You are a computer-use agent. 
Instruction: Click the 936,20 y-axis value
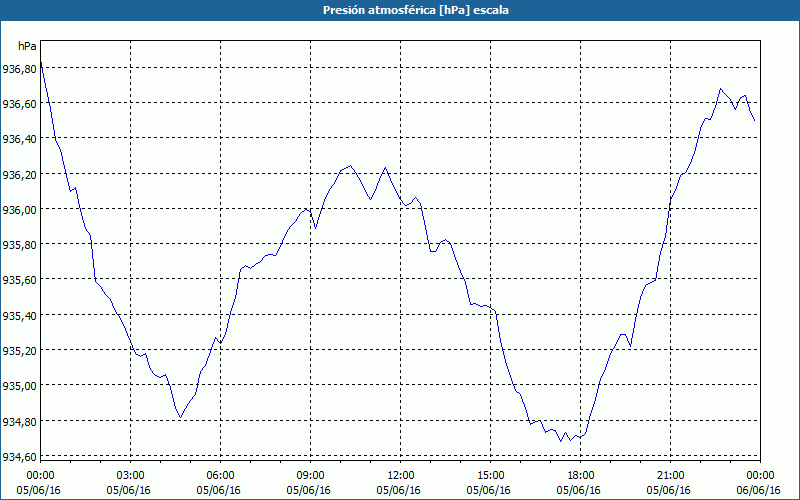(19, 174)
